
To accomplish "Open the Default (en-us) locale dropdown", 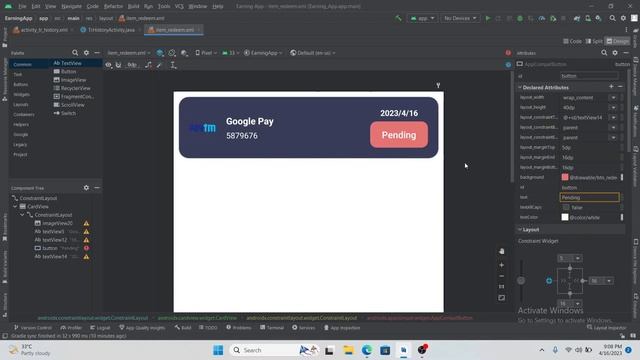I will (x=313, y=53).
